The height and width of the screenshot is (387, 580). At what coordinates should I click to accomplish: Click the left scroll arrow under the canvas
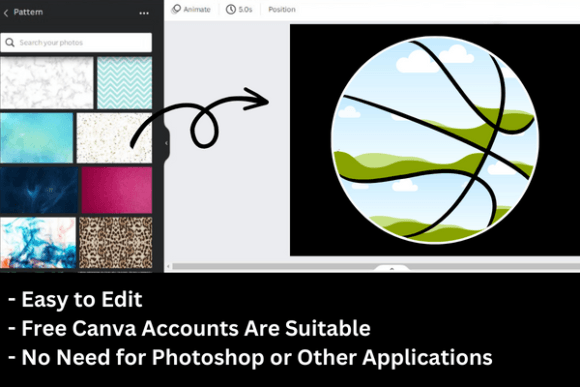click(168, 266)
